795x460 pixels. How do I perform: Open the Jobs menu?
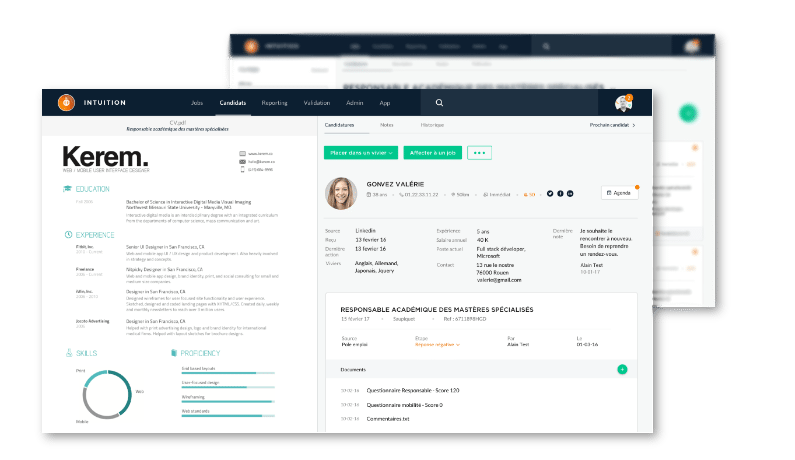(x=197, y=103)
